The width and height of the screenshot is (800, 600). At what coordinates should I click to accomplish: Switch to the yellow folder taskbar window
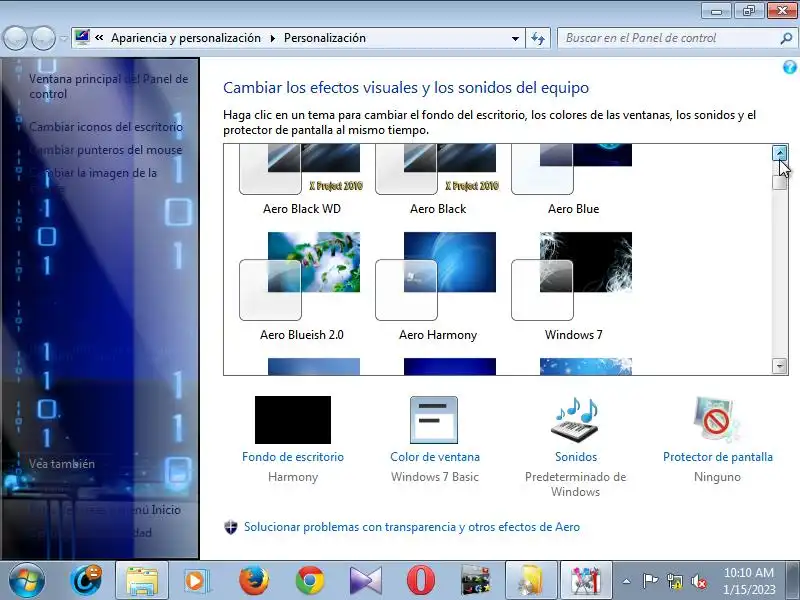click(531, 581)
